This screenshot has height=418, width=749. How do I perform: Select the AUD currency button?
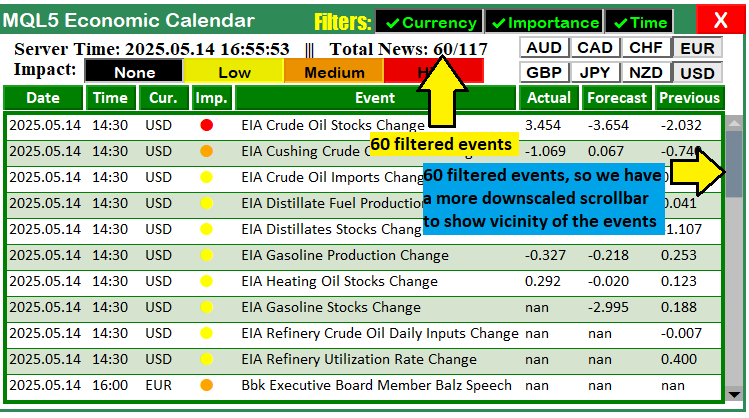pyautogui.click(x=544, y=48)
